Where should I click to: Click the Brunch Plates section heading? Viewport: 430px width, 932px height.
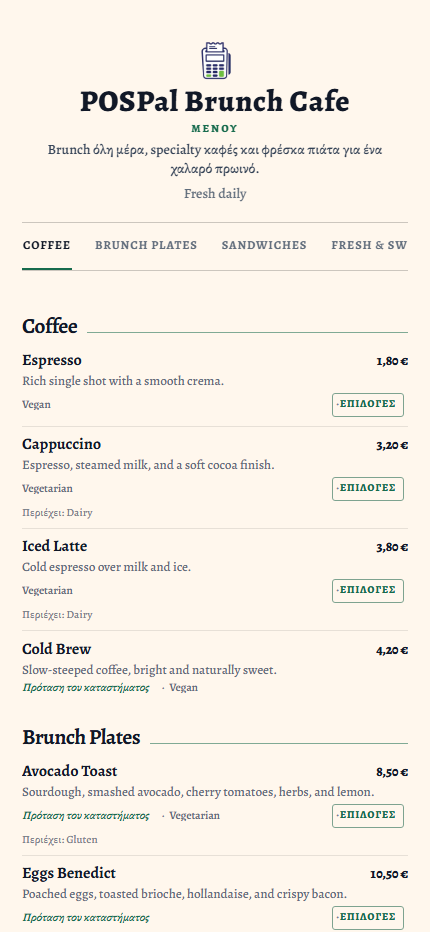tap(81, 738)
